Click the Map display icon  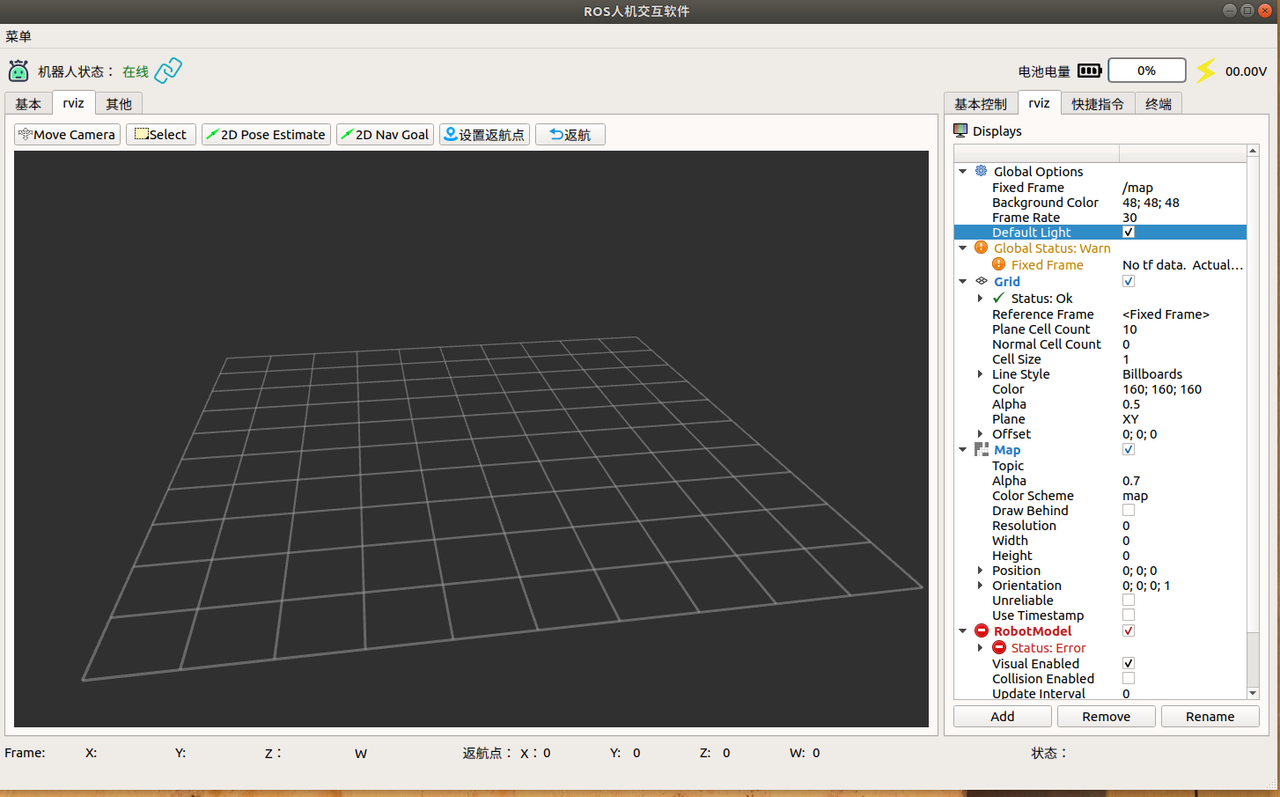pyautogui.click(x=981, y=450)
